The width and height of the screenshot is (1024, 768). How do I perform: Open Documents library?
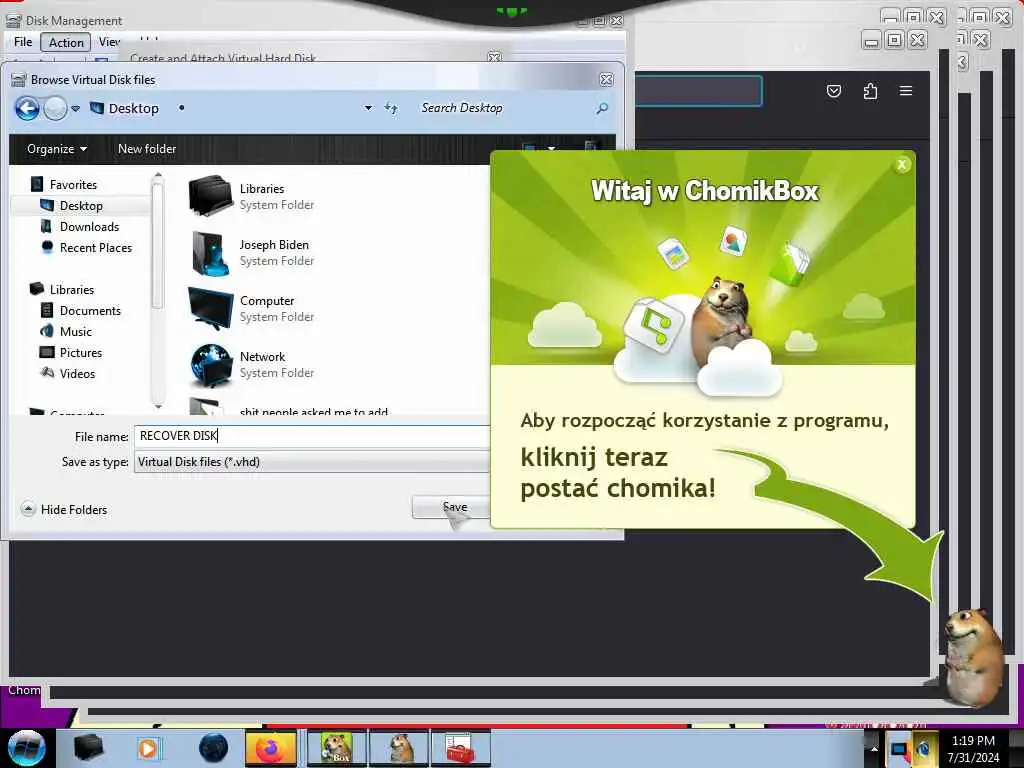tap(90, 311)
